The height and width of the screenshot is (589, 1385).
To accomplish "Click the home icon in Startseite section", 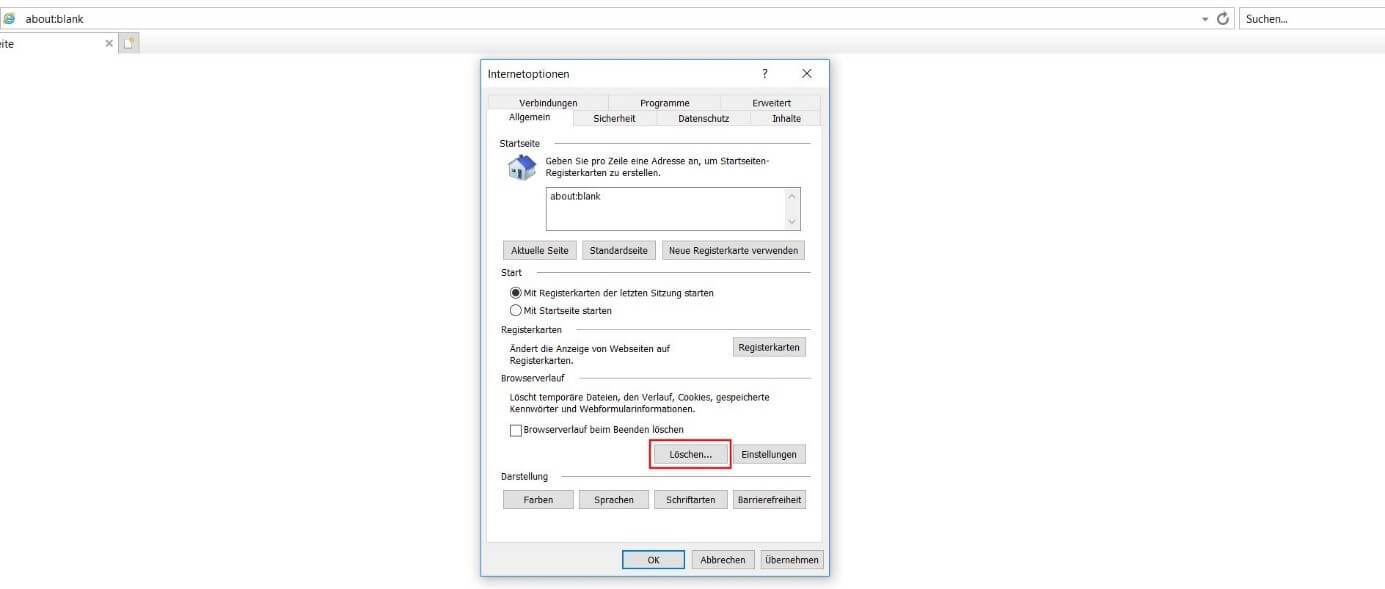I will click(x=522, y=167).
